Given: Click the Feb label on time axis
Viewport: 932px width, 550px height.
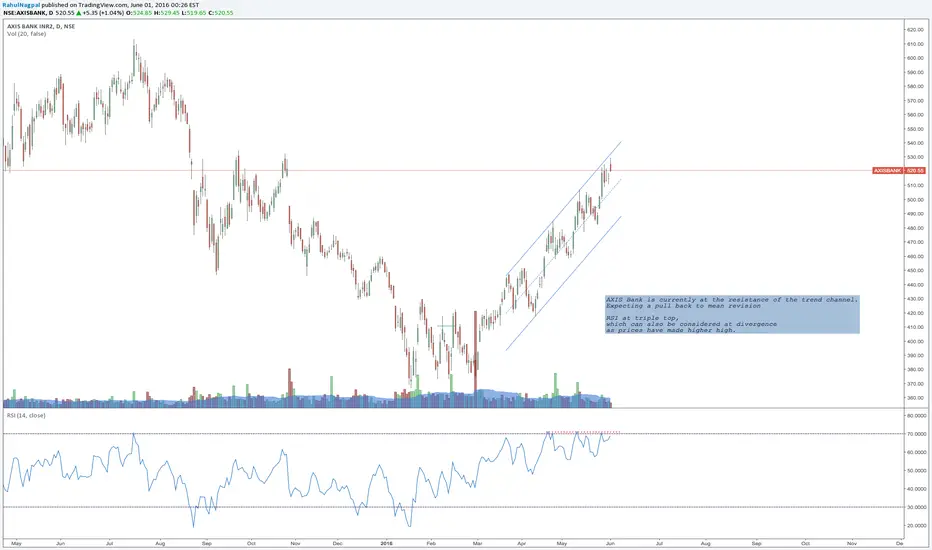Looking at the screenshot, I should click(432, 543).
